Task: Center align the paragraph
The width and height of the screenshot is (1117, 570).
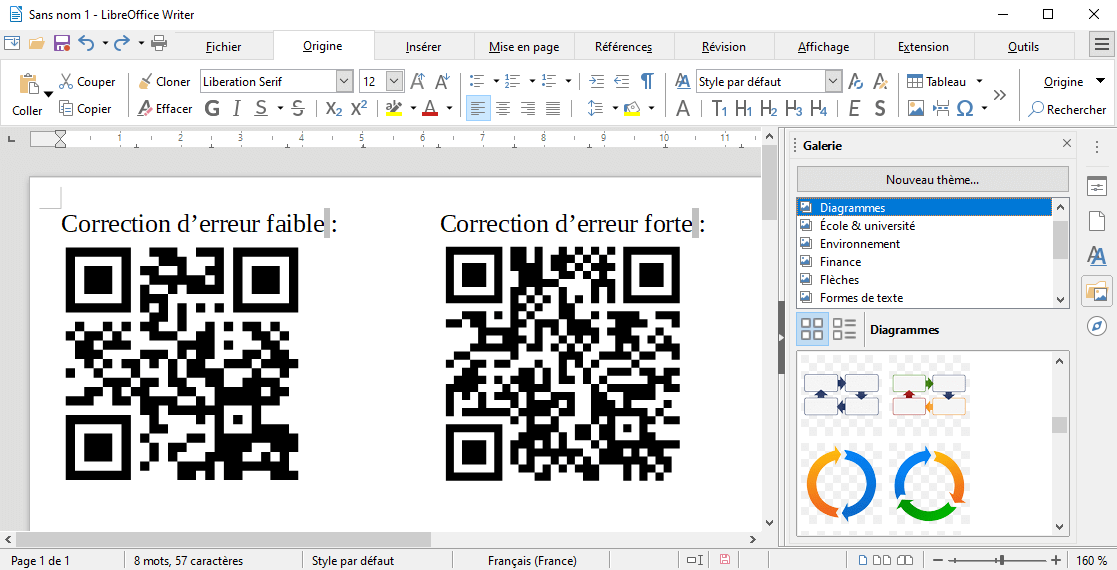Action: 503,108
